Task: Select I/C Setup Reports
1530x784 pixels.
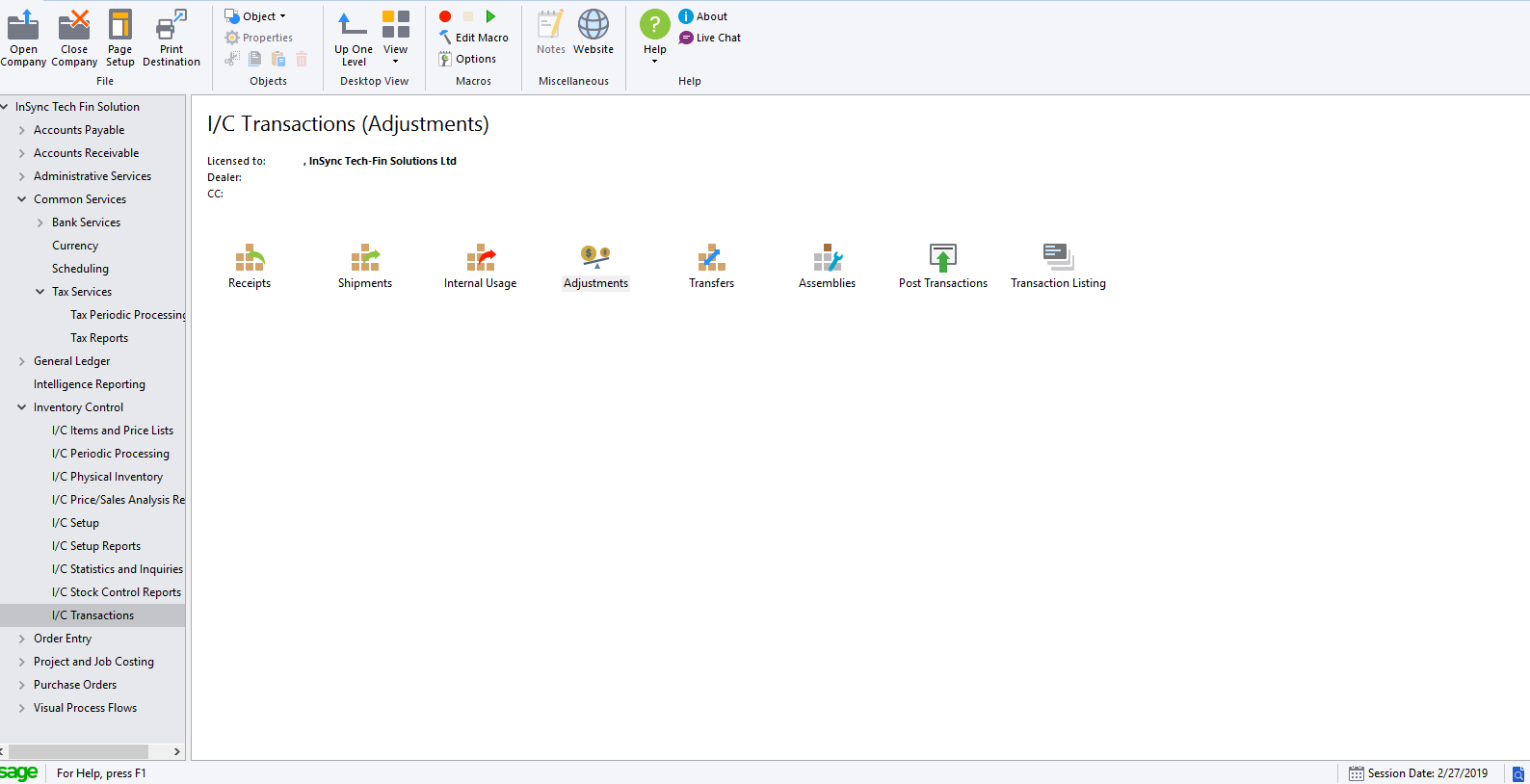Action: click(x=96, y=546)
